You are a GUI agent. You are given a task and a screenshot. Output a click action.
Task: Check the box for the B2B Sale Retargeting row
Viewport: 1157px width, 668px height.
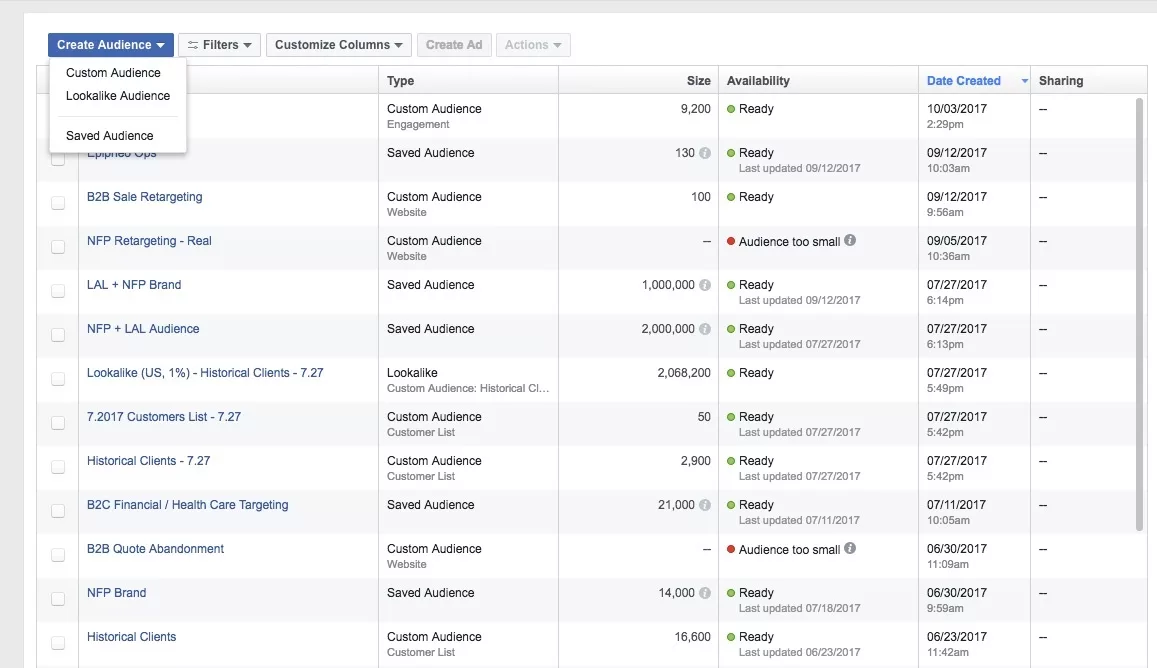57,202
